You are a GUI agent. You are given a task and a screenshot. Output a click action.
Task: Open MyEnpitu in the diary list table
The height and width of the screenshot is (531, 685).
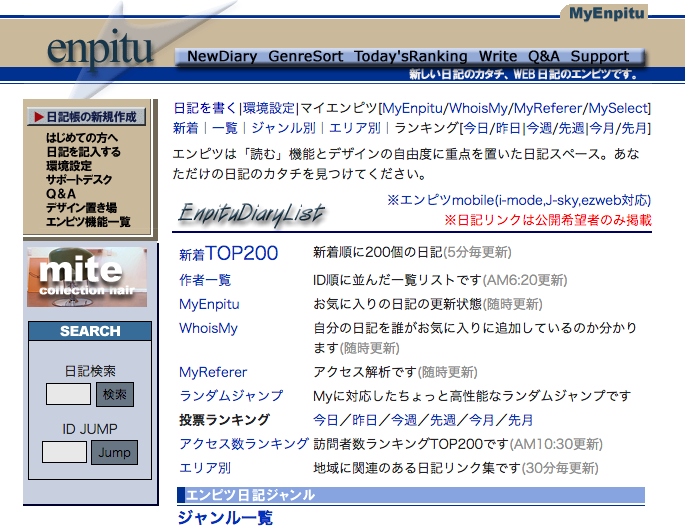(x=209, y=304)
